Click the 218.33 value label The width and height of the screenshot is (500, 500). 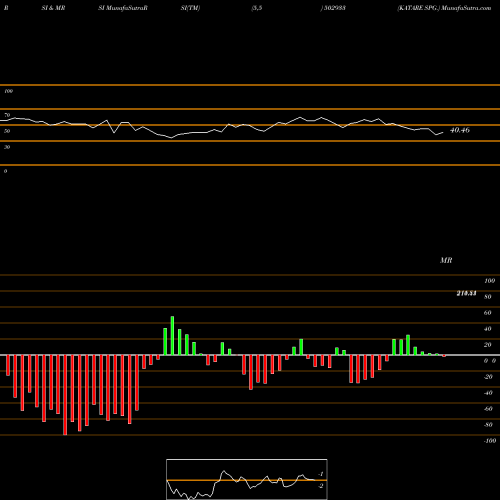(x=466, y=293)
